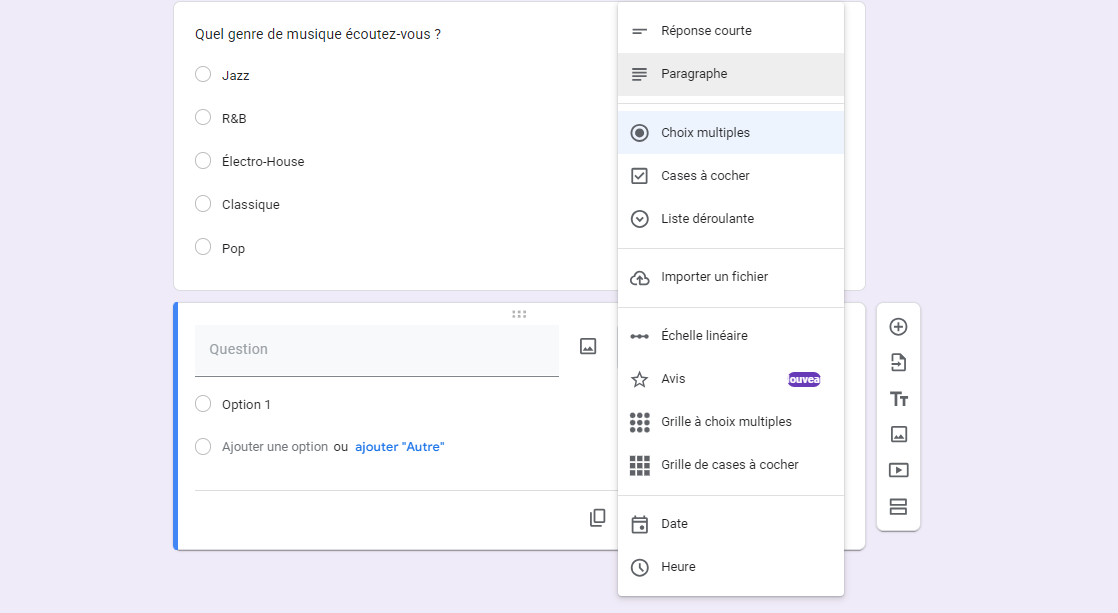1118x613 pixels.
Task: Duplicate the current question
Action: pos(597,518)
